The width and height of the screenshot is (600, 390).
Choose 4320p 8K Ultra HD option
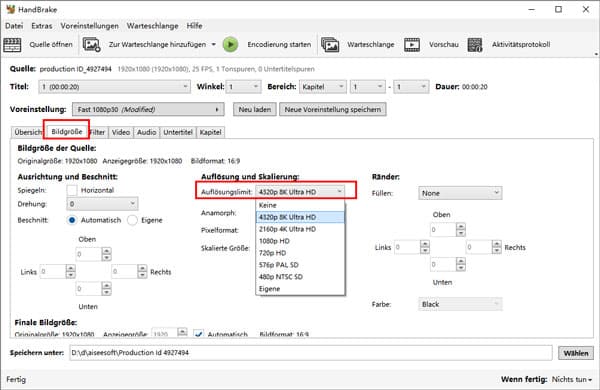tap(300, 217)
